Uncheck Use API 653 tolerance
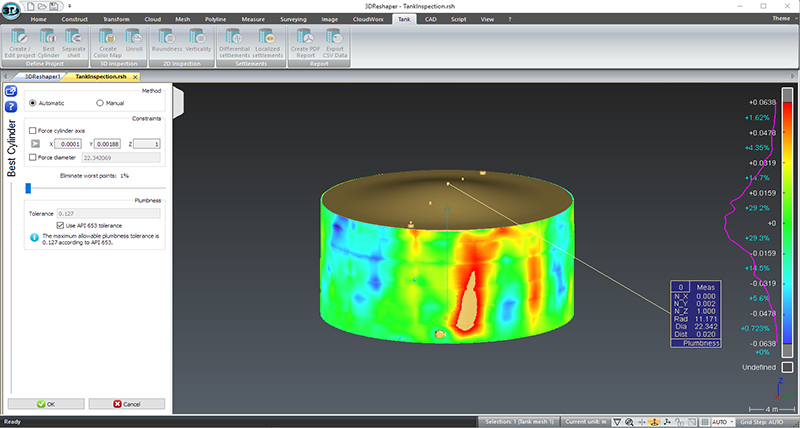 pos(60,226)
